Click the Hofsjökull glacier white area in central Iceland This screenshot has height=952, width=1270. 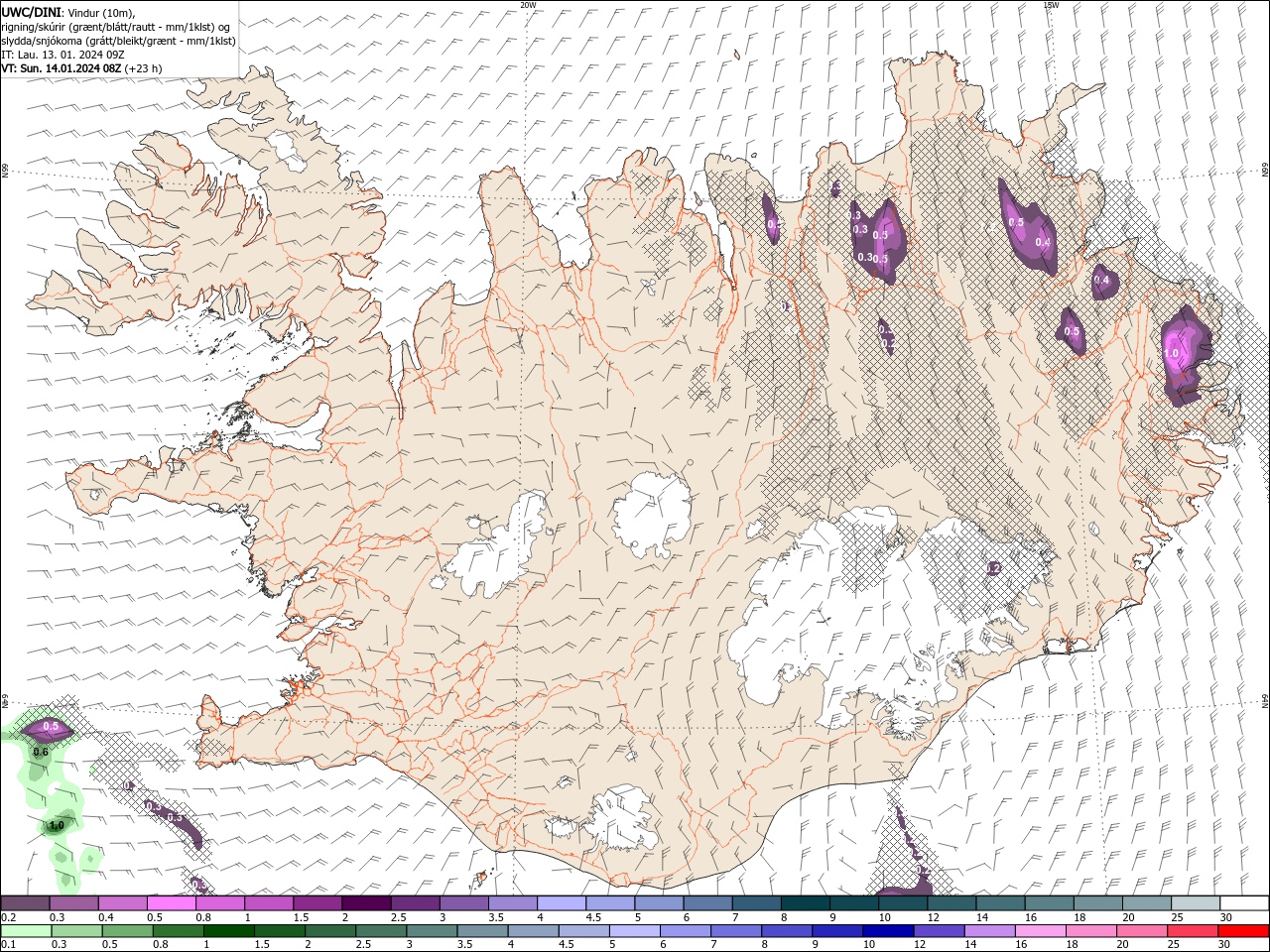[x=652, y=515]
